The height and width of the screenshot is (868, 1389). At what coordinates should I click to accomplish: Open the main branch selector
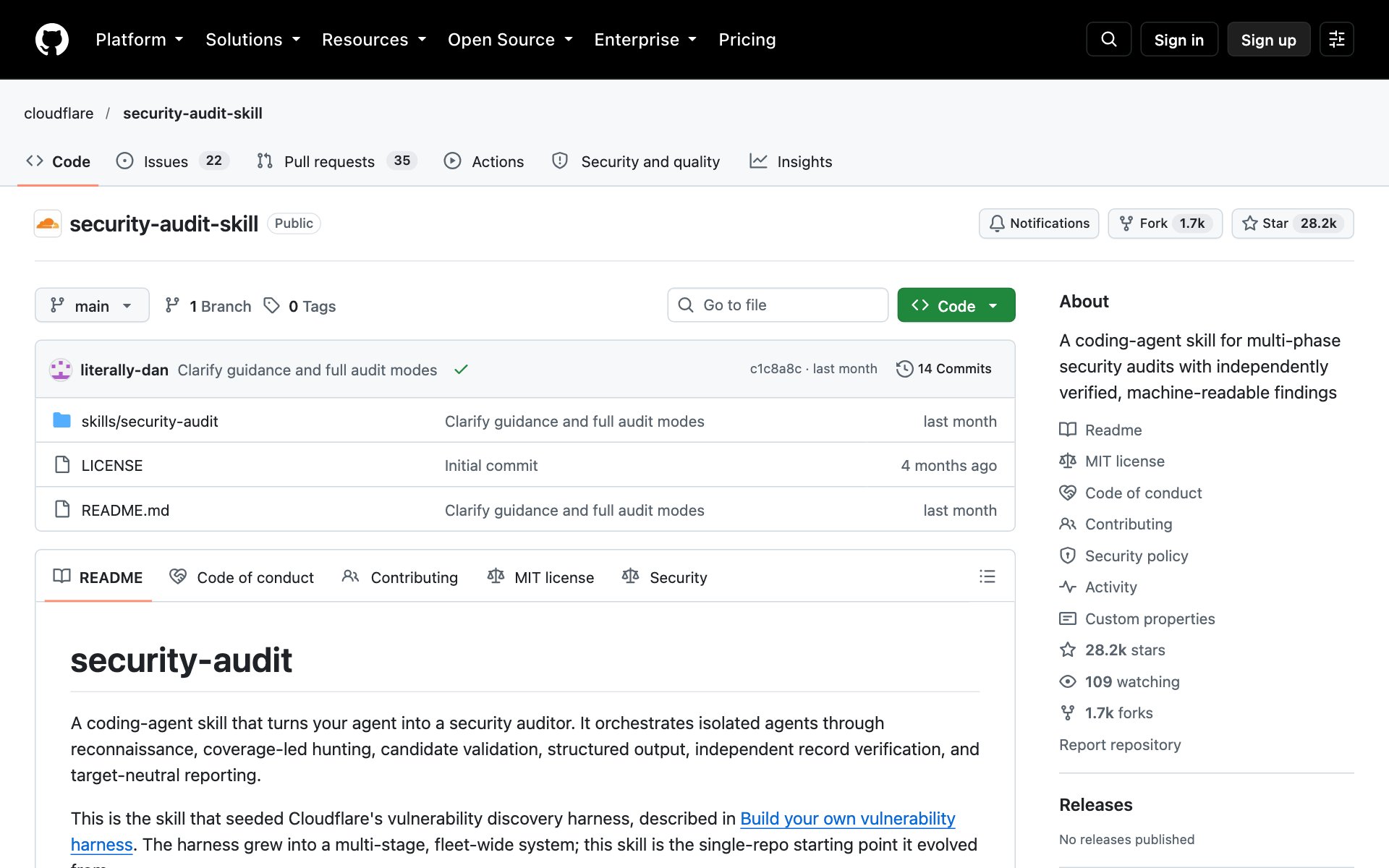92,305
